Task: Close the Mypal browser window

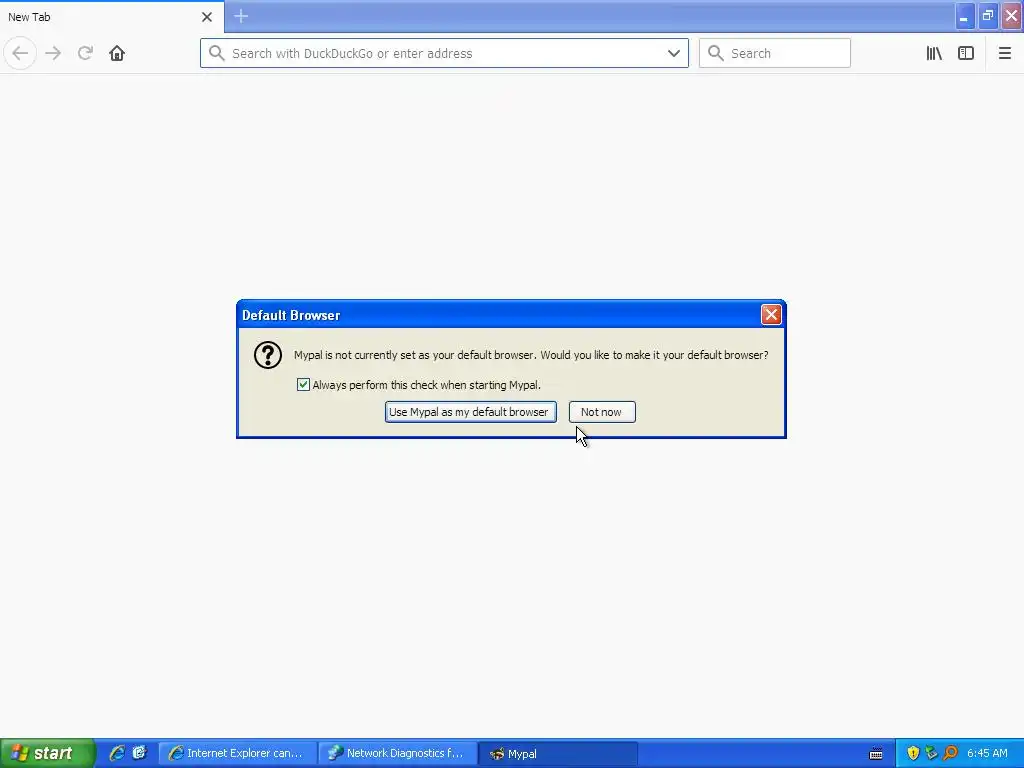Action: [1012, 16]
